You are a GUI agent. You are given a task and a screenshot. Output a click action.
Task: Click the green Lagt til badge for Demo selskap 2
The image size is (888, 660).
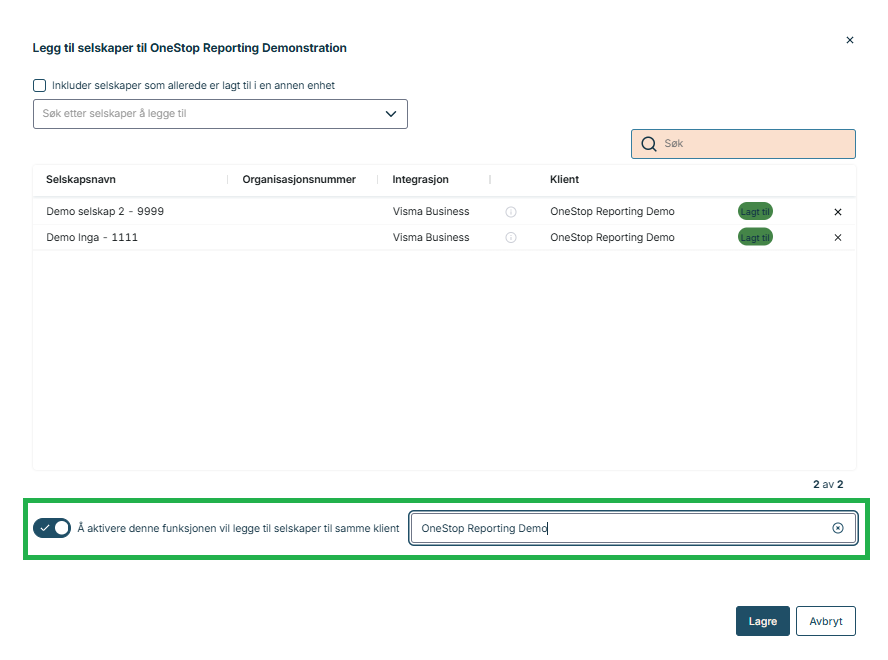(x=755, y=211)
